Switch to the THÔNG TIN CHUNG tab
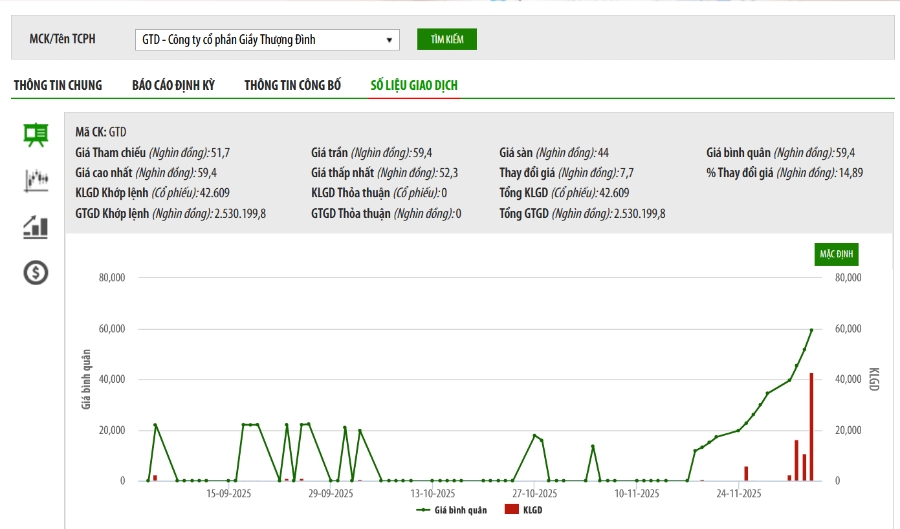 point(58,85)
